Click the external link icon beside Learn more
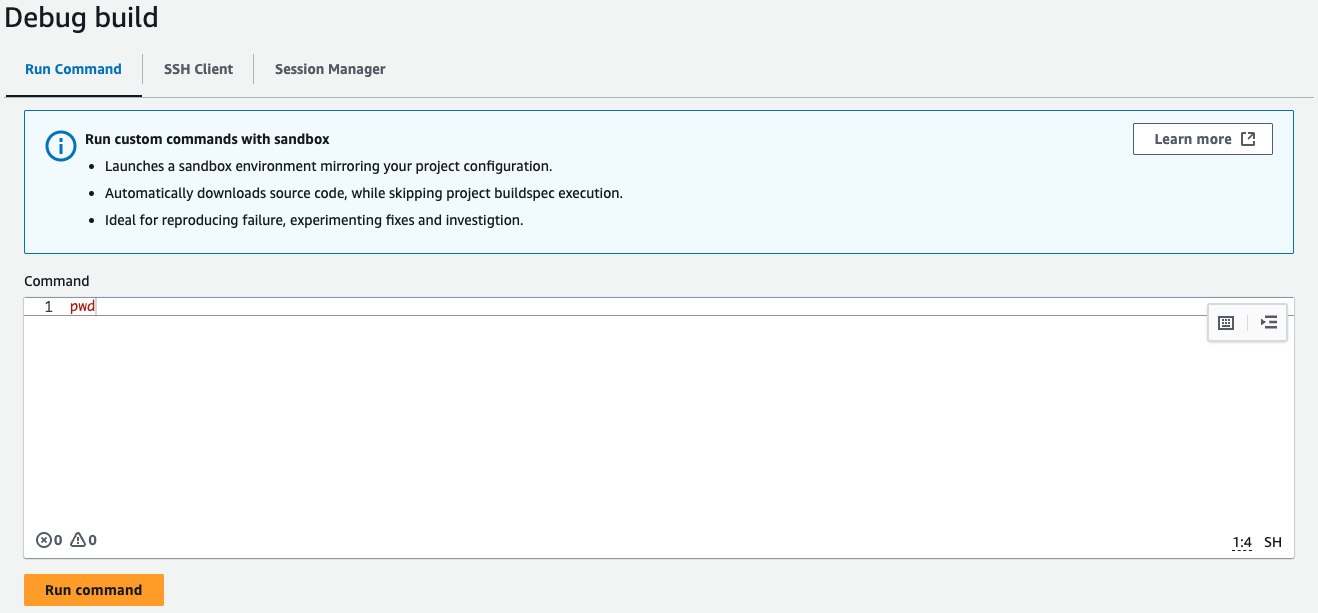 [1248, 139]
